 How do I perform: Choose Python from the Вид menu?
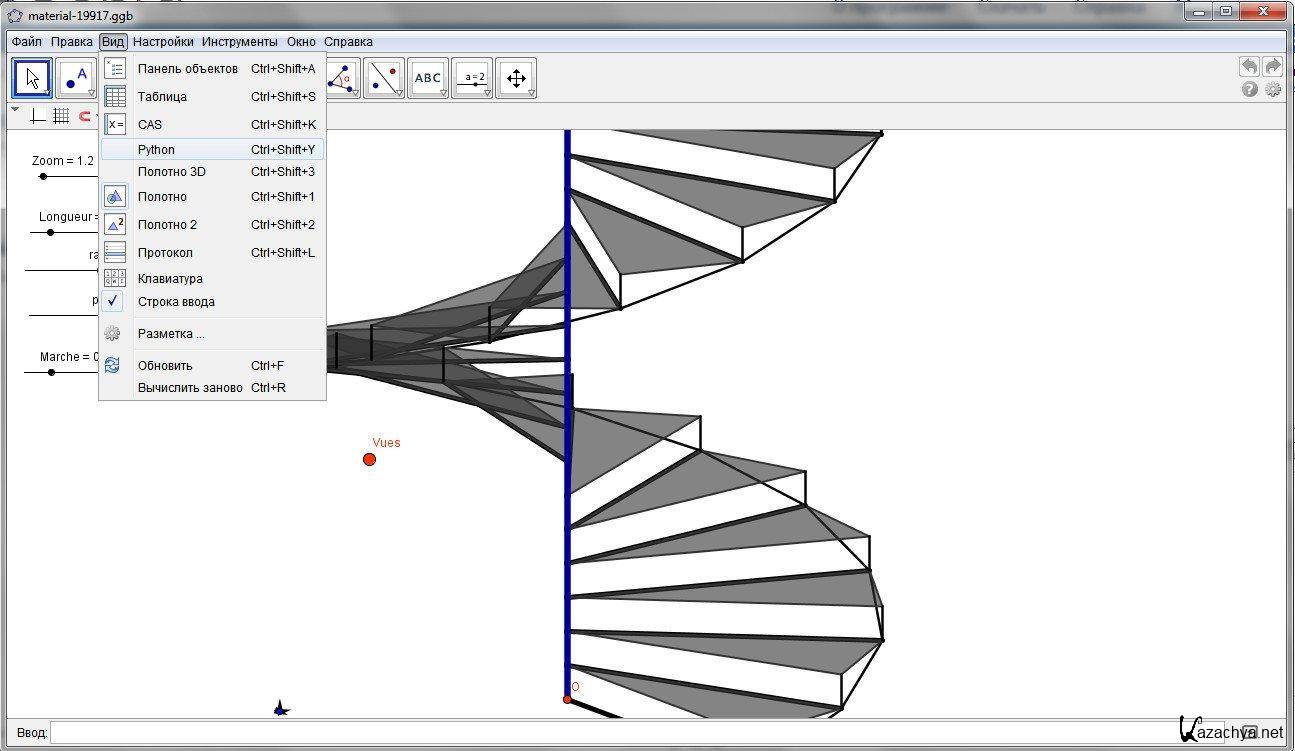[x=156, y=149]
